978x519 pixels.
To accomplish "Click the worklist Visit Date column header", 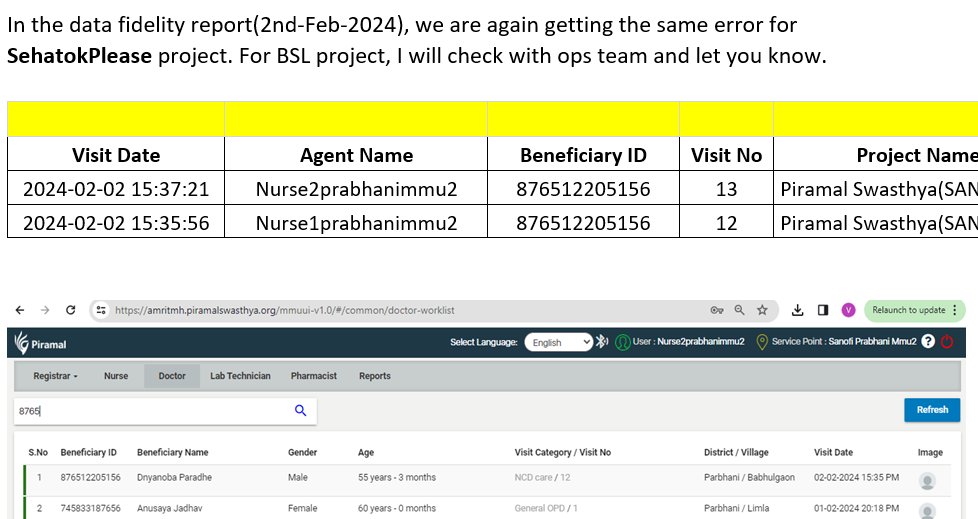I will click(x=833, y=452).
